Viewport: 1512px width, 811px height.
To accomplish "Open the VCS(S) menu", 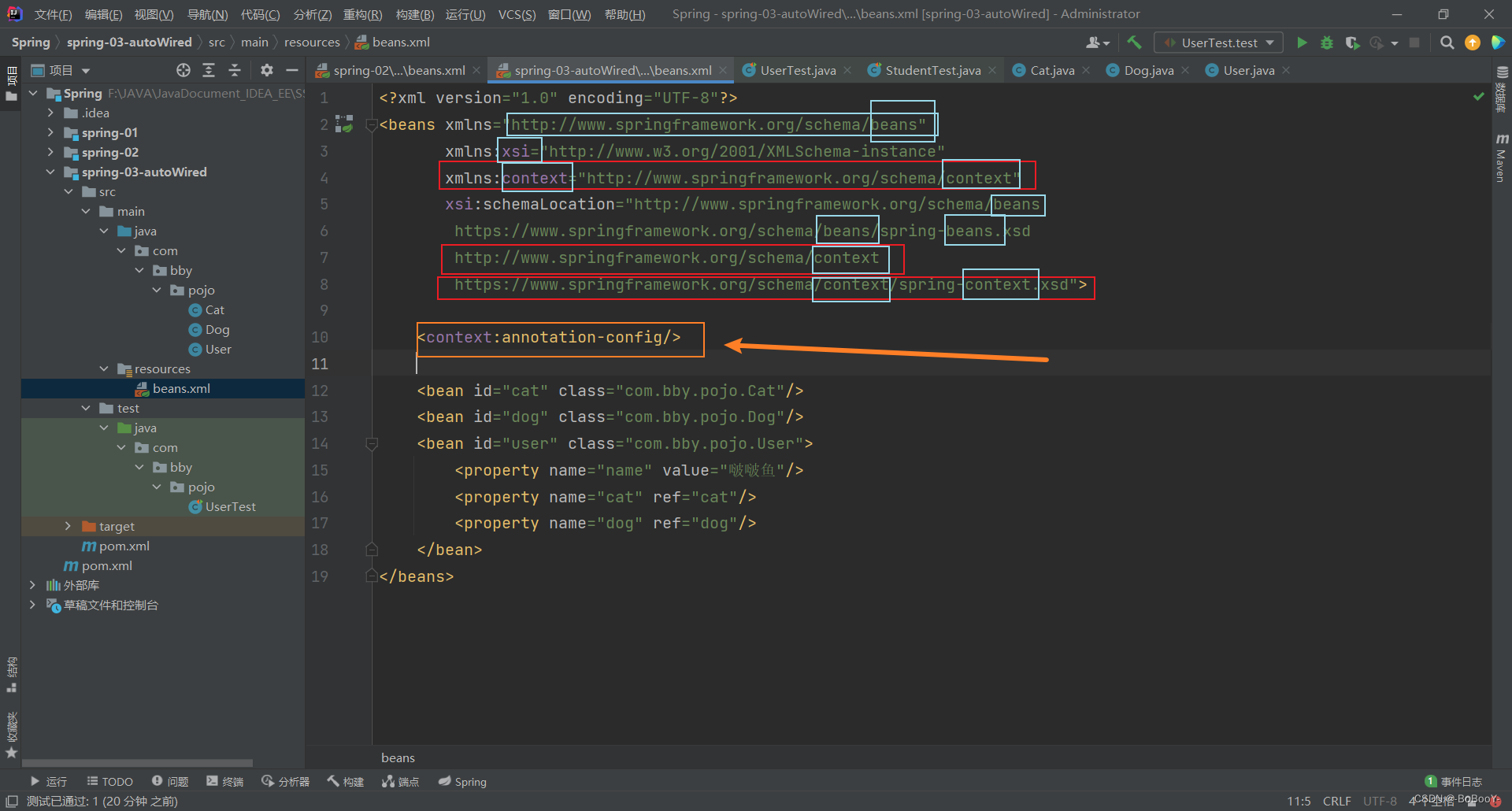I will (x=517, y=14).
